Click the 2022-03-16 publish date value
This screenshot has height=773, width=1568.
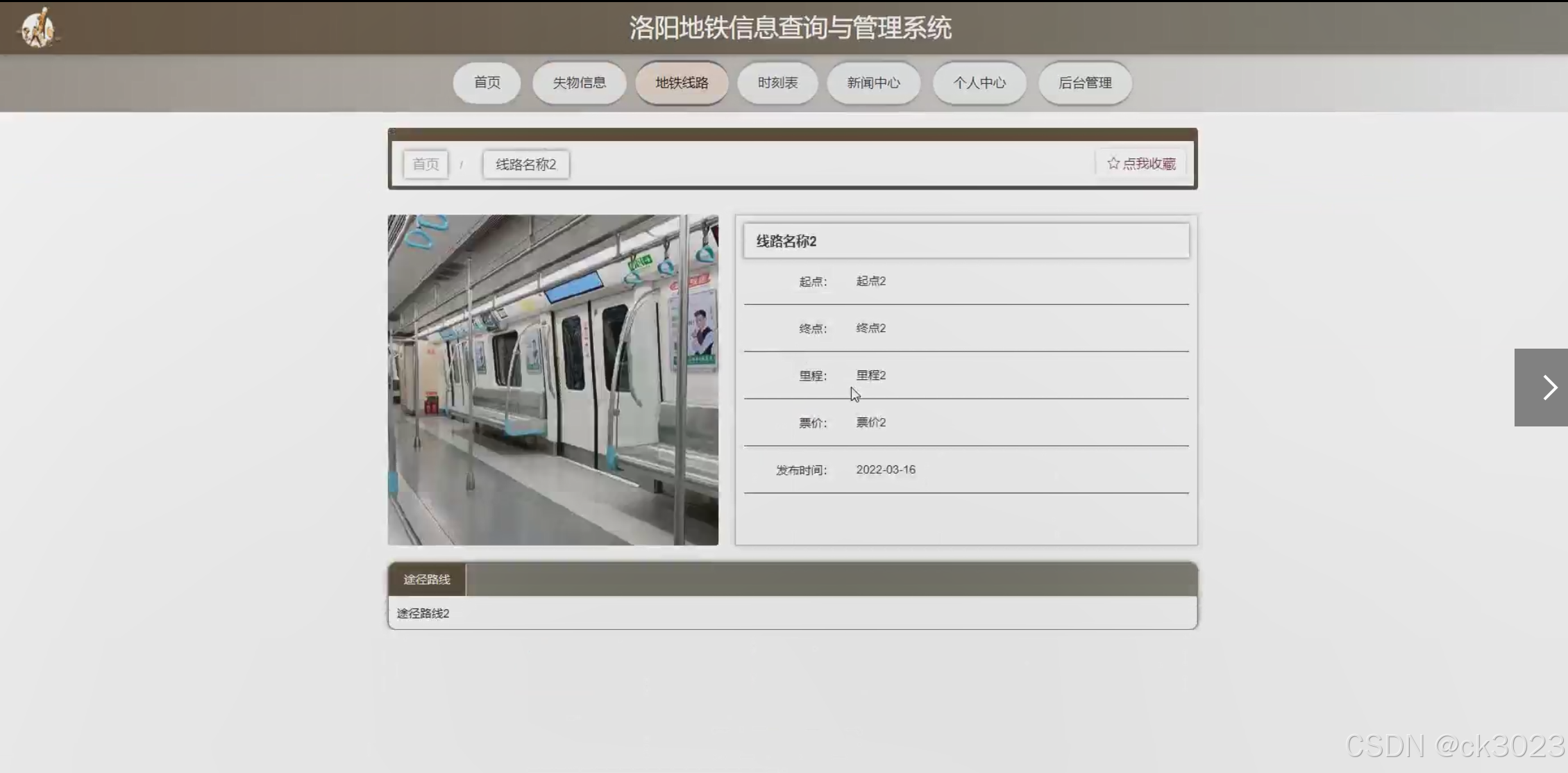pyautogui.click(x=885, y=469)
